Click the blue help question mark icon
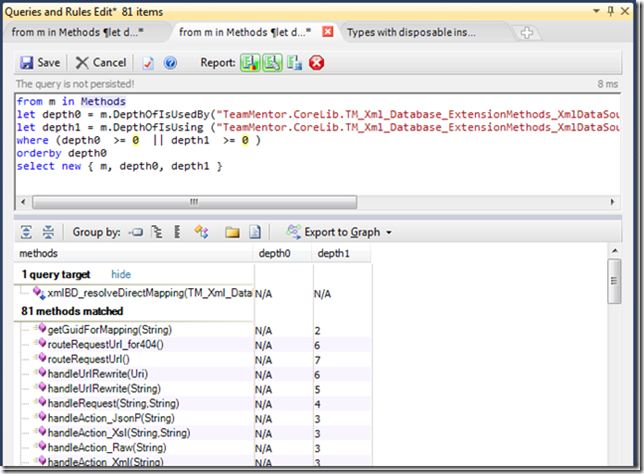The width and height of the screenshot is (644, 474). [x=170, y=62]
